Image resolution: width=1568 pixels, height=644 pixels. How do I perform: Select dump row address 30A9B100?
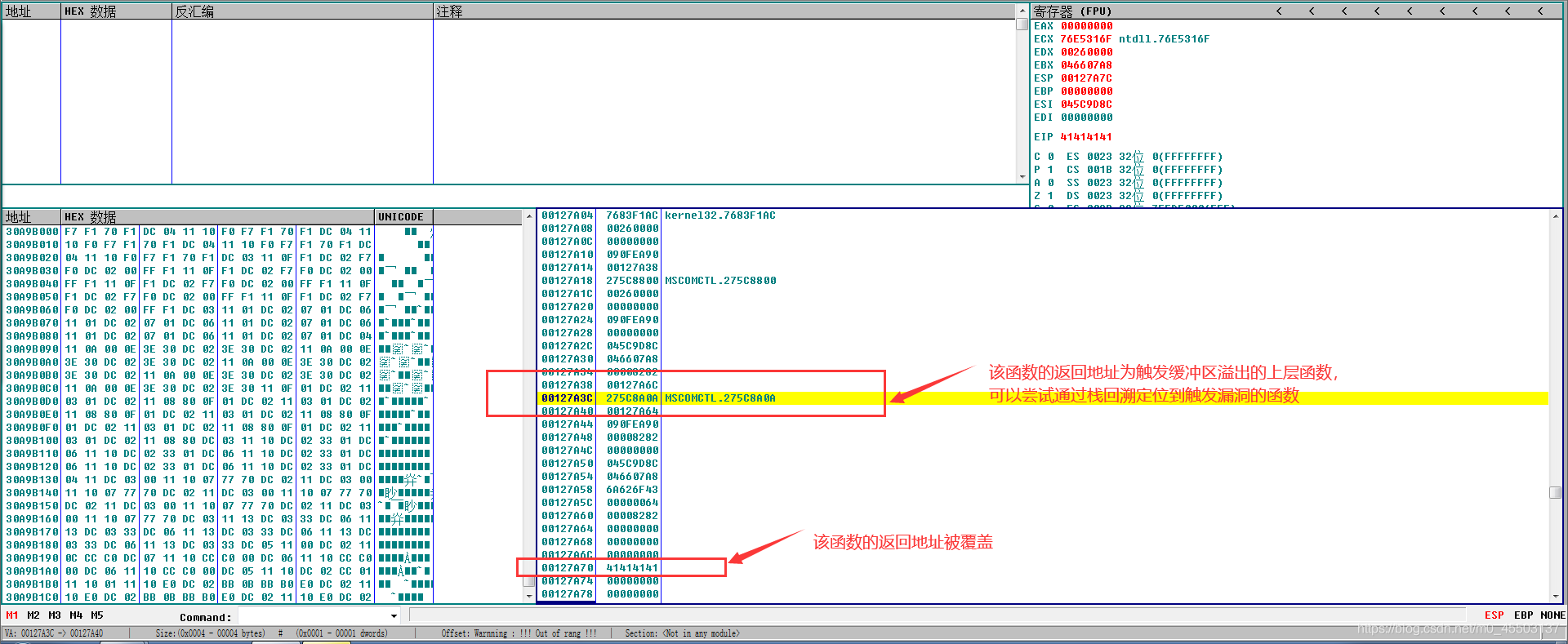(33, 441)
